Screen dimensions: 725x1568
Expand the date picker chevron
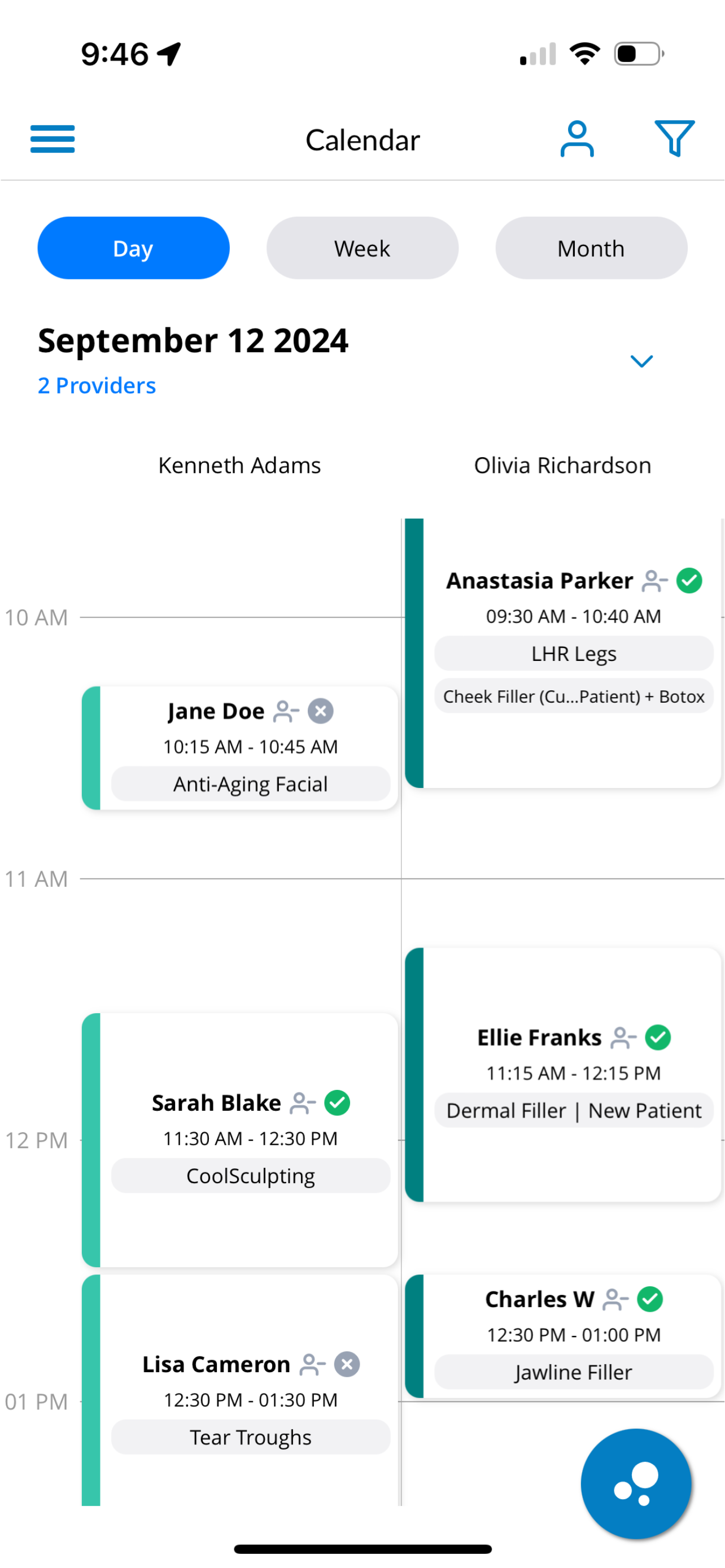[641, 361]
